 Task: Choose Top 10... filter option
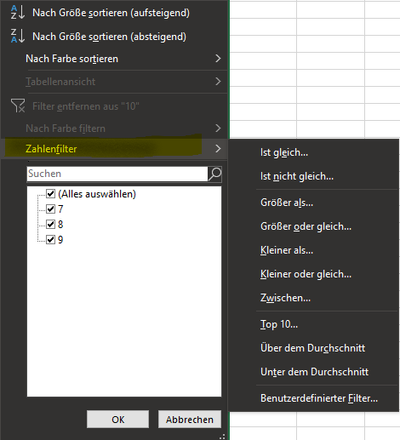coord(279,324)
